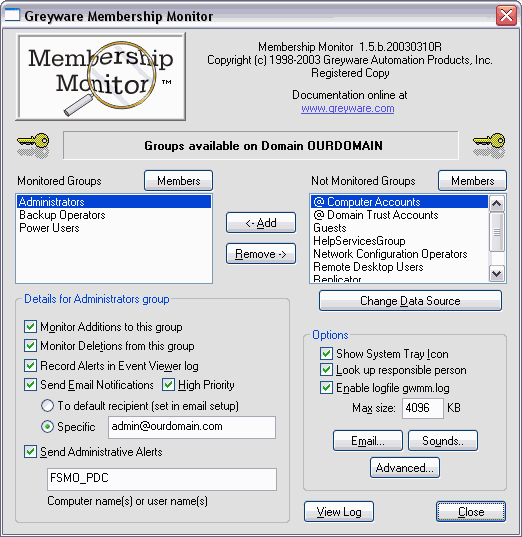Click the Close button
The height and width of the screenshot is (537, 522).
coord(471,512)
